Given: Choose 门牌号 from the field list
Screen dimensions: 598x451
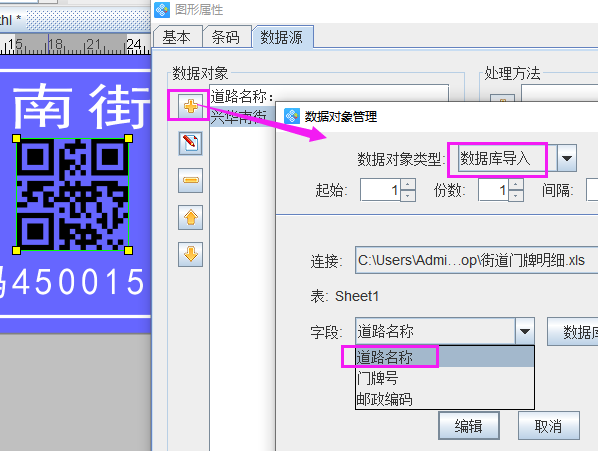Looking at the screenshot, I should pyautogui.click(x=445, y=378).
